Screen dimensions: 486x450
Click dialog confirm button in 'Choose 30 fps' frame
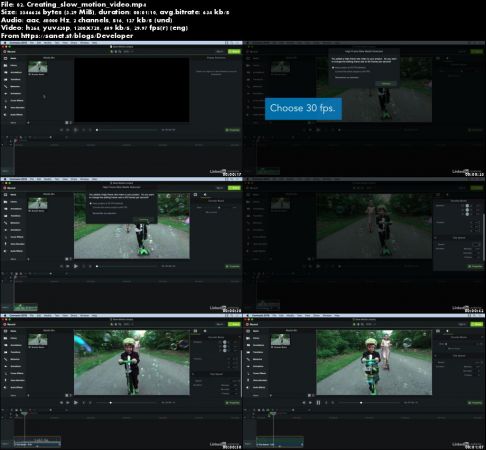[386, 84]
